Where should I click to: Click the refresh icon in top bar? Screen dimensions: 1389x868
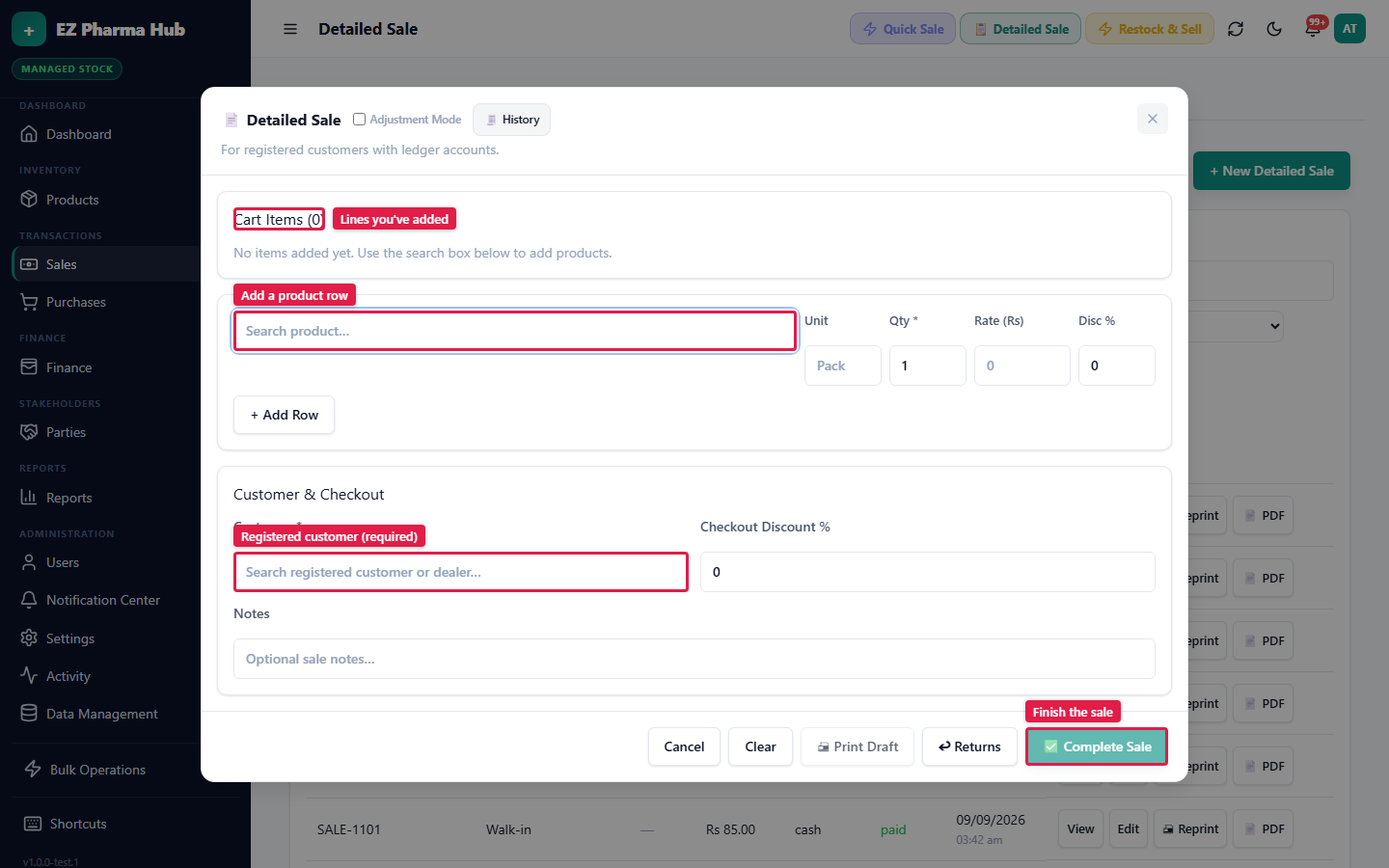(x=1236, y=29)
